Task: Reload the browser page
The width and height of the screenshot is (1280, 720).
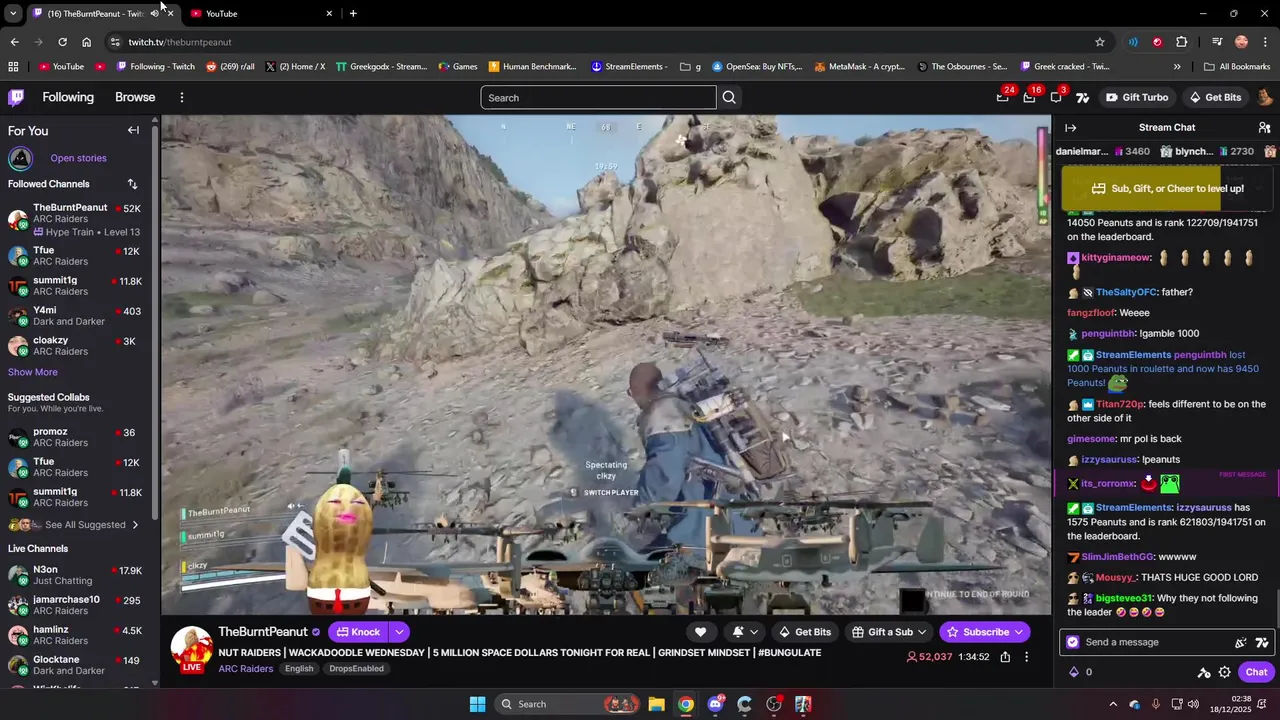Action: click(62, 42)
